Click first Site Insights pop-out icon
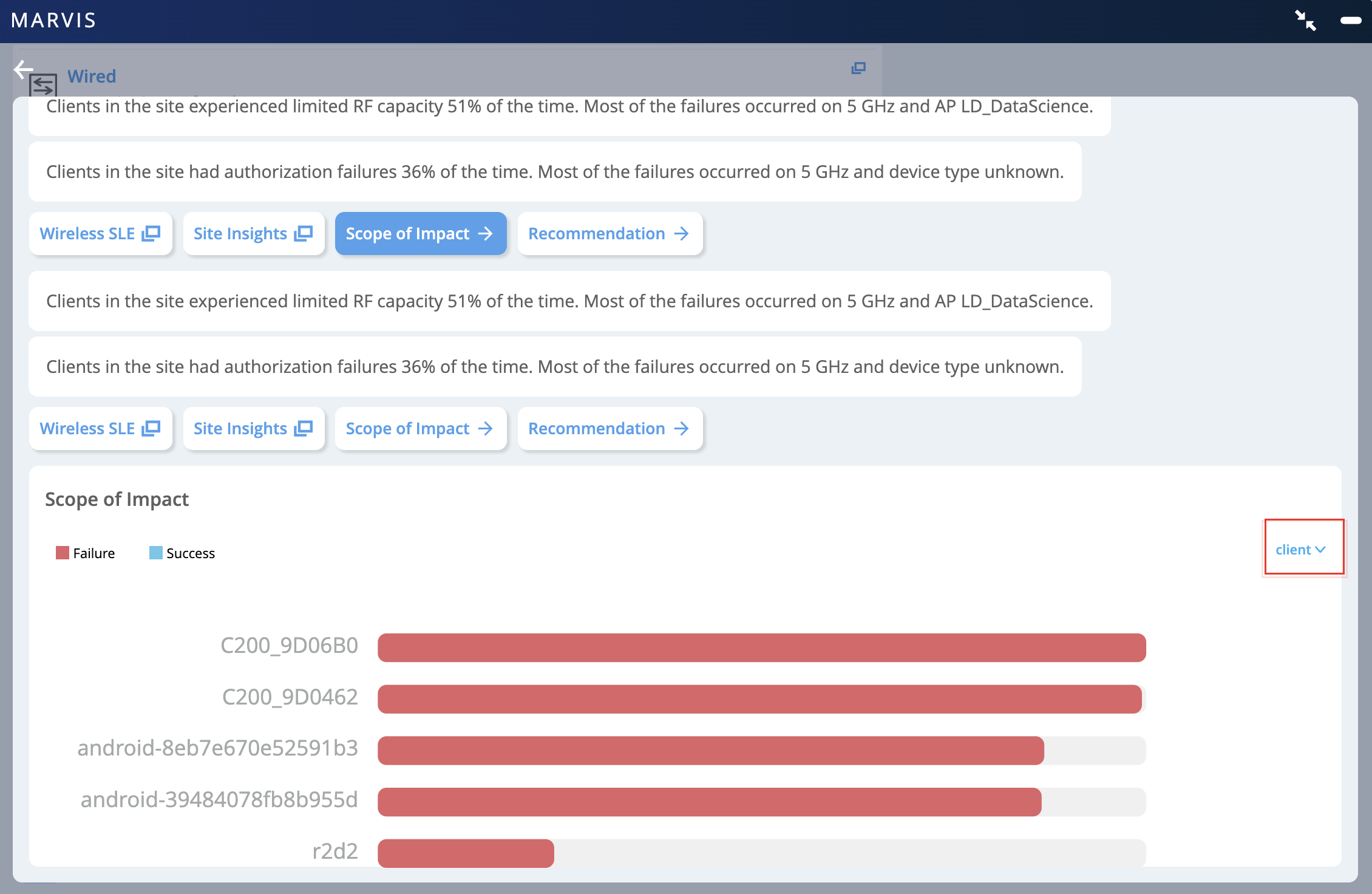This screenshot has width=1372, height=894. [303, 233]
